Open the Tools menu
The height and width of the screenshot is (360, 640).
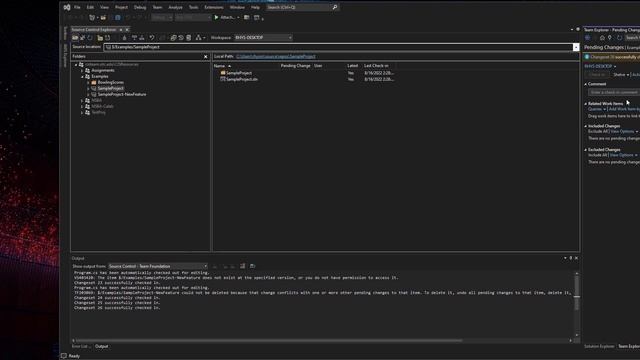point(193,7)
